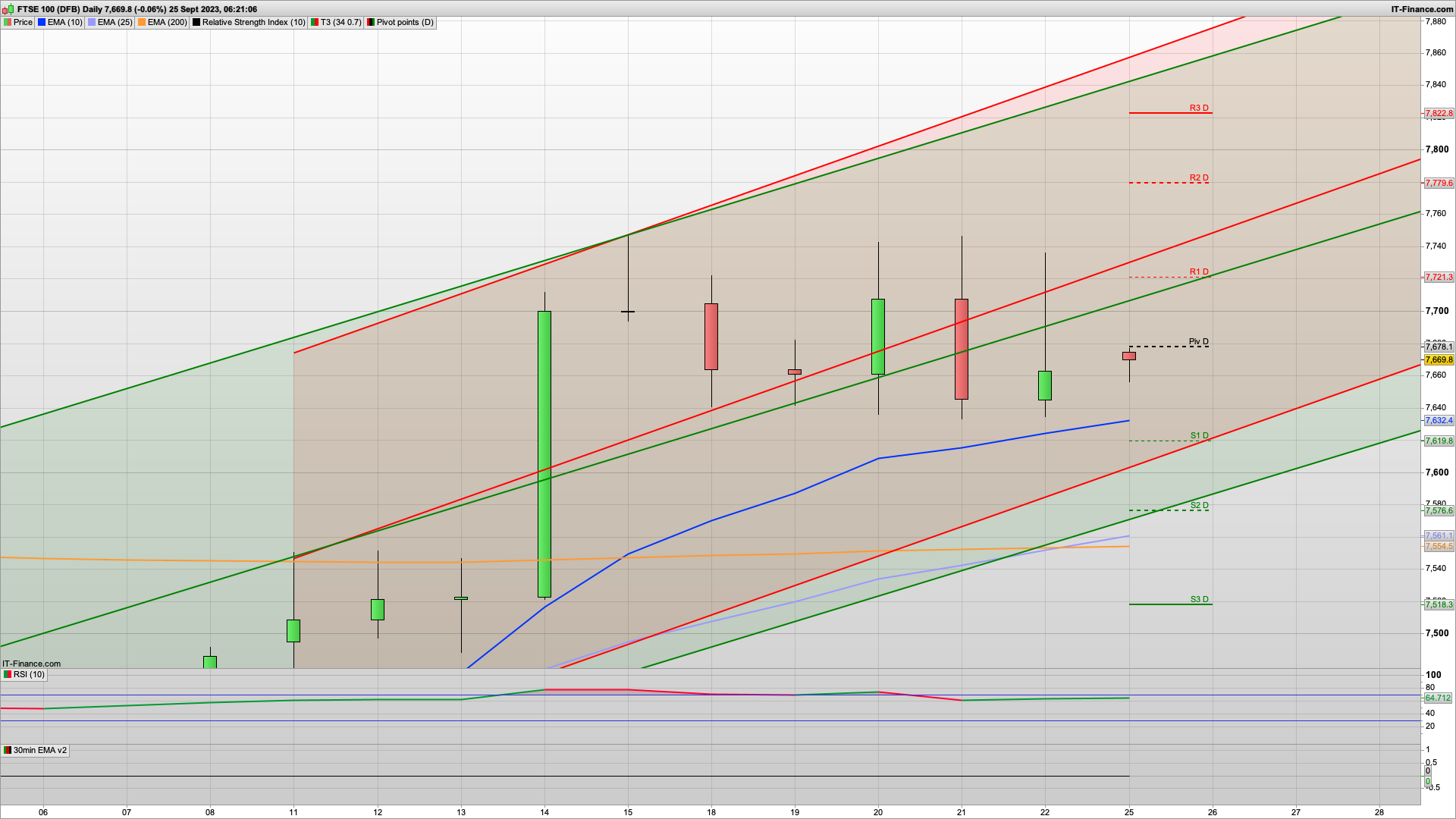The height and width of the screenshot is (819, 1456).
Task: Click the small red candle on the 25th
Action: 1129,356
